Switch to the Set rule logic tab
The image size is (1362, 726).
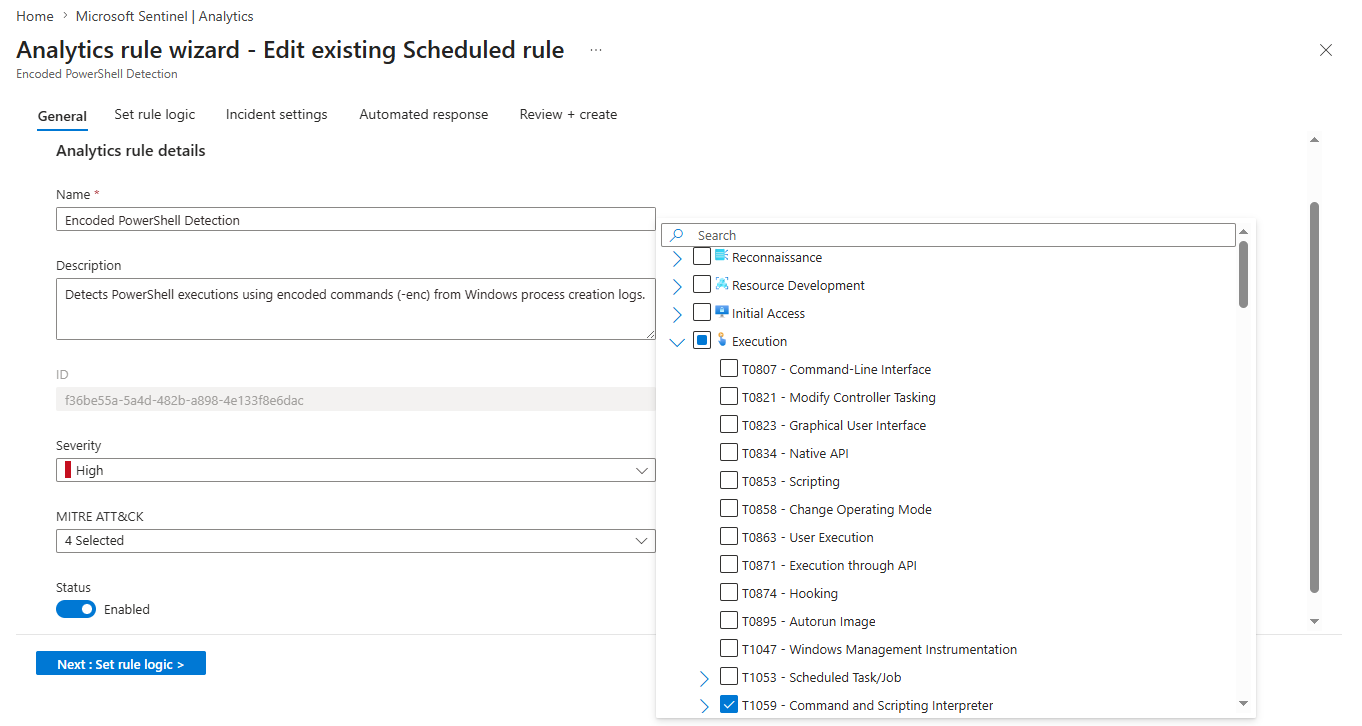click(x=155, y=114)
